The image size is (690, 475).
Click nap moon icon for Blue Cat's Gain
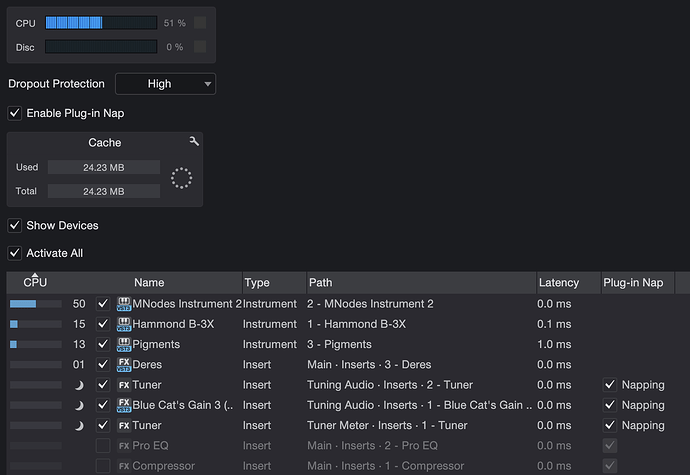point(79,405)
